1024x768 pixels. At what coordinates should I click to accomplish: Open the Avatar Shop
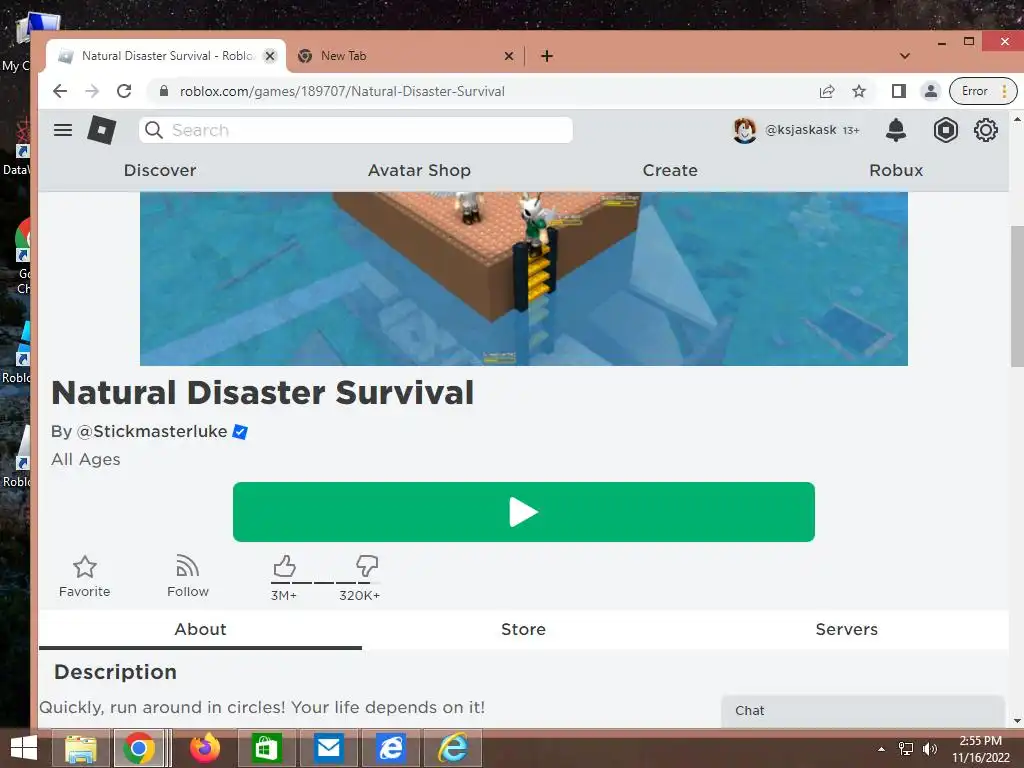point(419,170)
